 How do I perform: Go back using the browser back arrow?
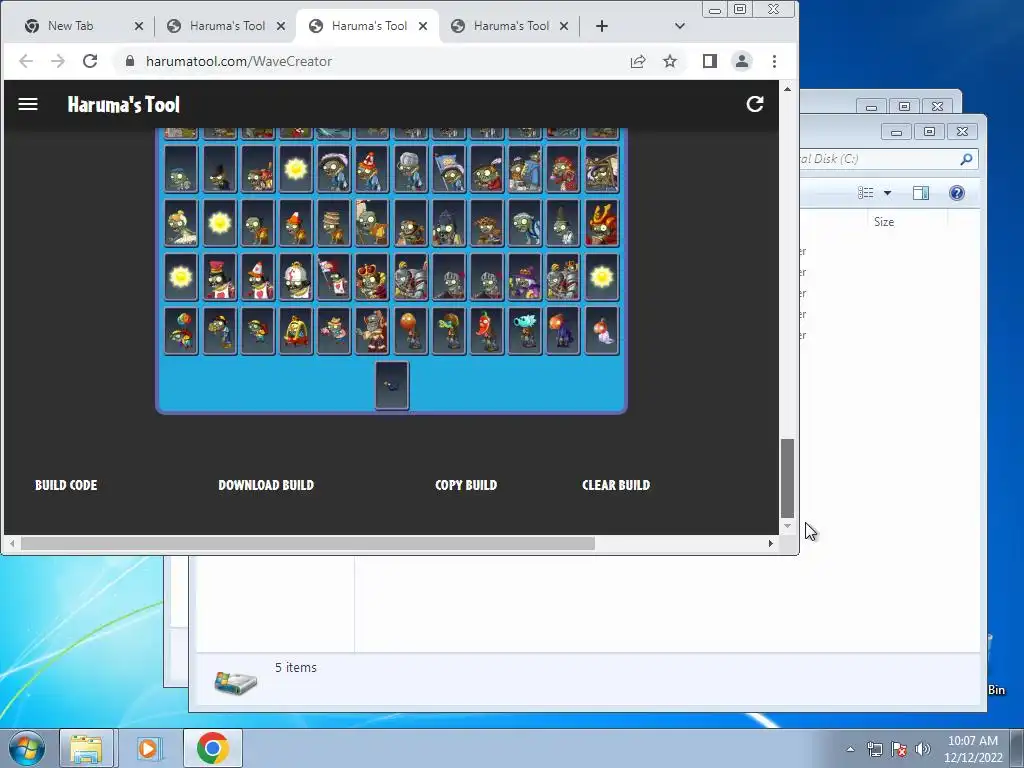click(x=26, y=61)
